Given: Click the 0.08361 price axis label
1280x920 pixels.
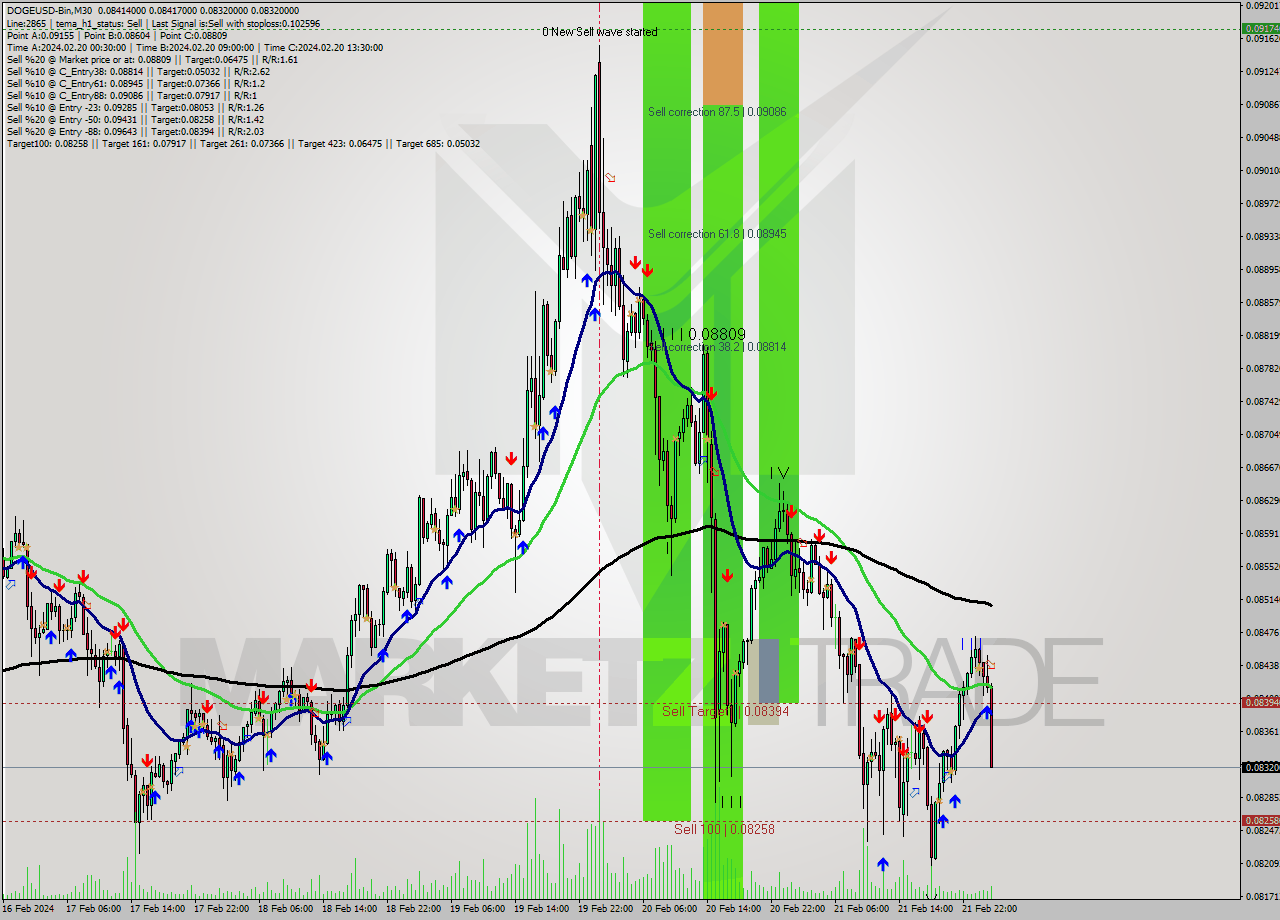Looking at the screenshot, I should (1263, 731).
